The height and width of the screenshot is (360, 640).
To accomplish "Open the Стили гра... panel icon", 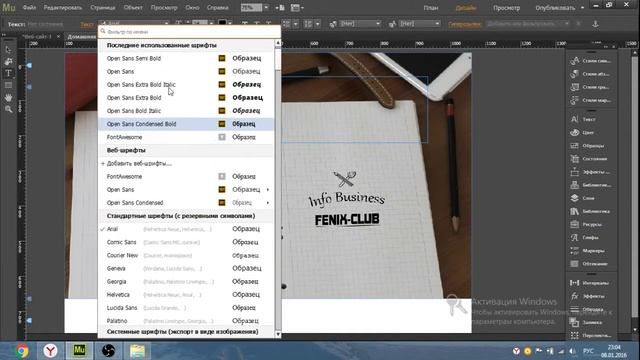I will click(575, 87).
